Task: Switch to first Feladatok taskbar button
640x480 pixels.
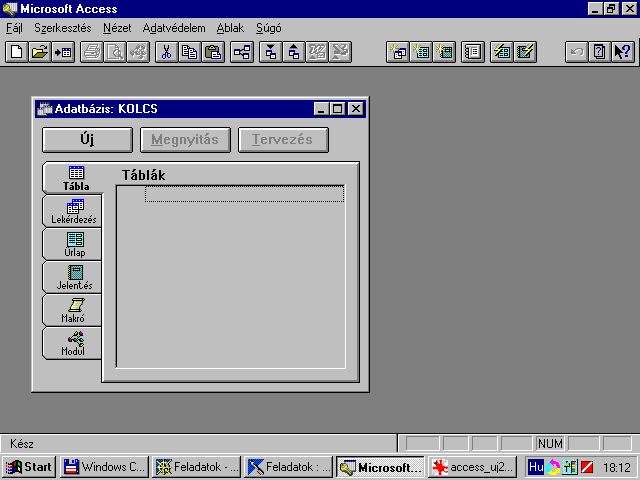Action: pyautogui.click(x=197, y=467)
